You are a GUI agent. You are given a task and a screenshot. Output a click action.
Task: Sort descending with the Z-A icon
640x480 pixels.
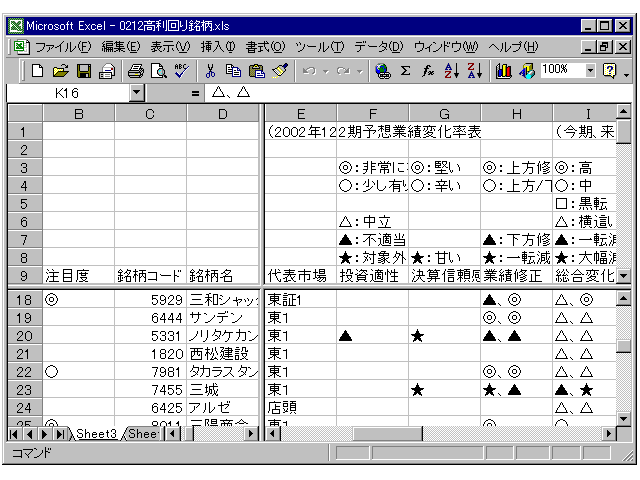[x=474, y=71]
